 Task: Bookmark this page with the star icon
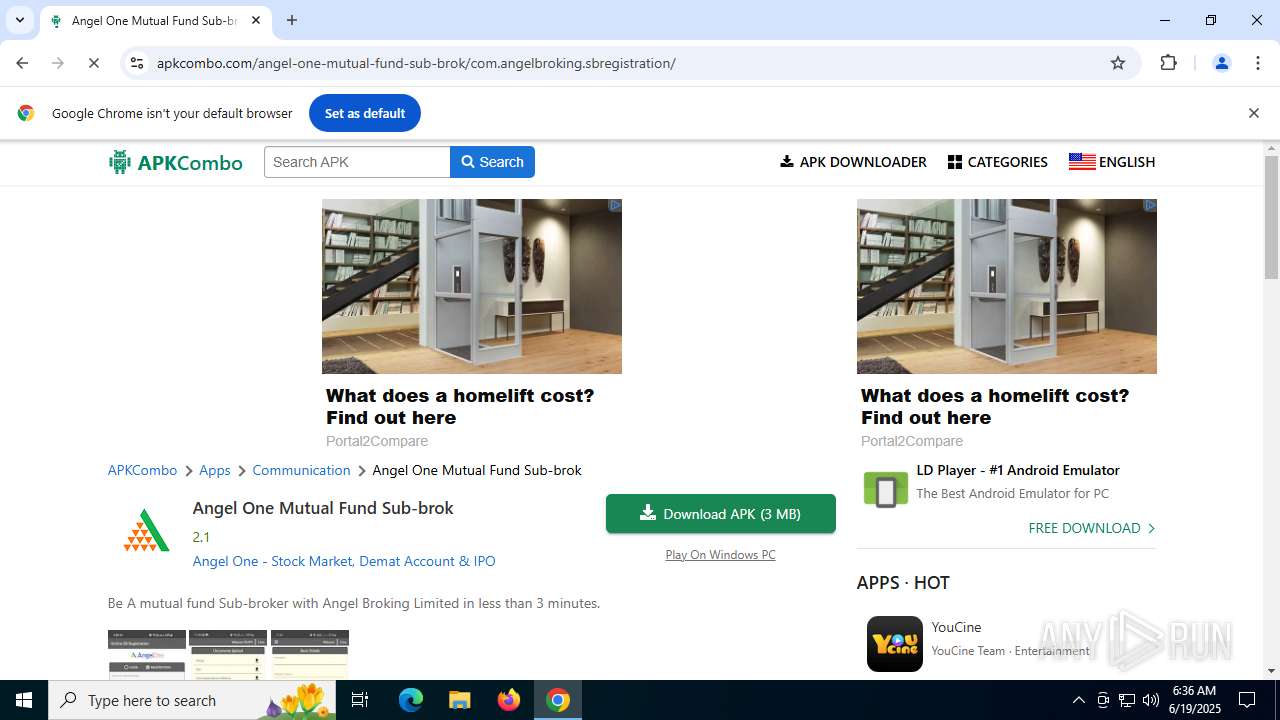coord(1118,63)
